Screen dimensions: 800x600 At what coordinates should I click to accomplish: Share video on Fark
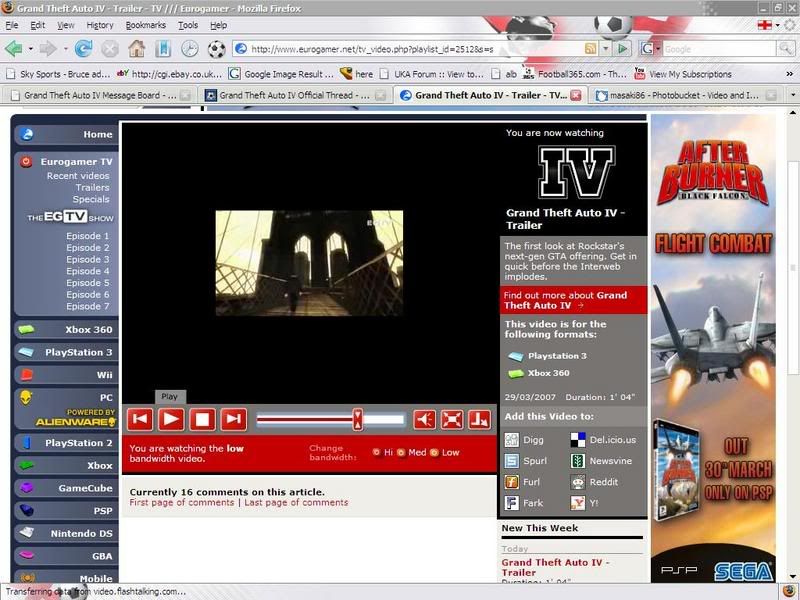(524, 503)
